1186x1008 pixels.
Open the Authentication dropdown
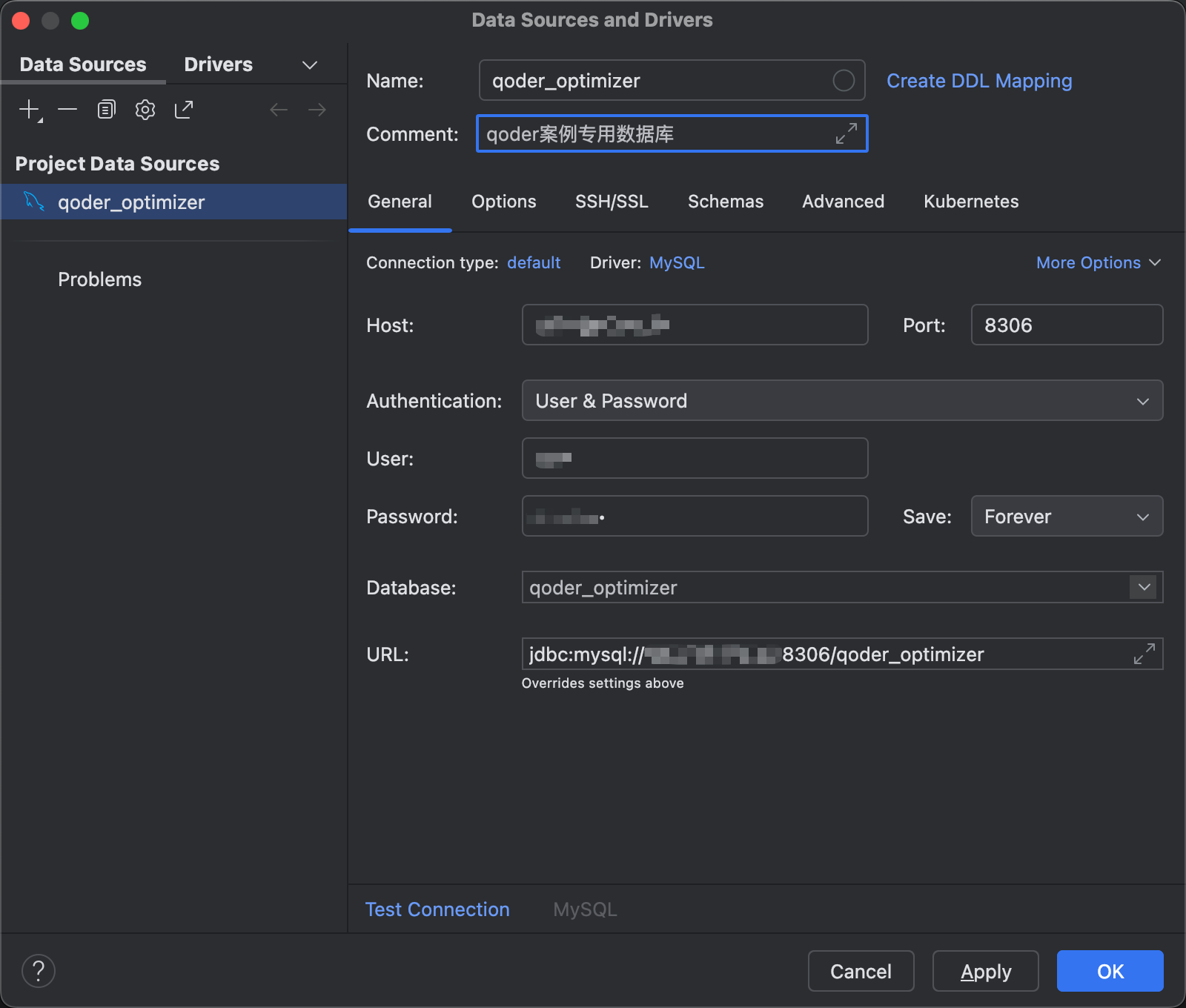[842, 401]
